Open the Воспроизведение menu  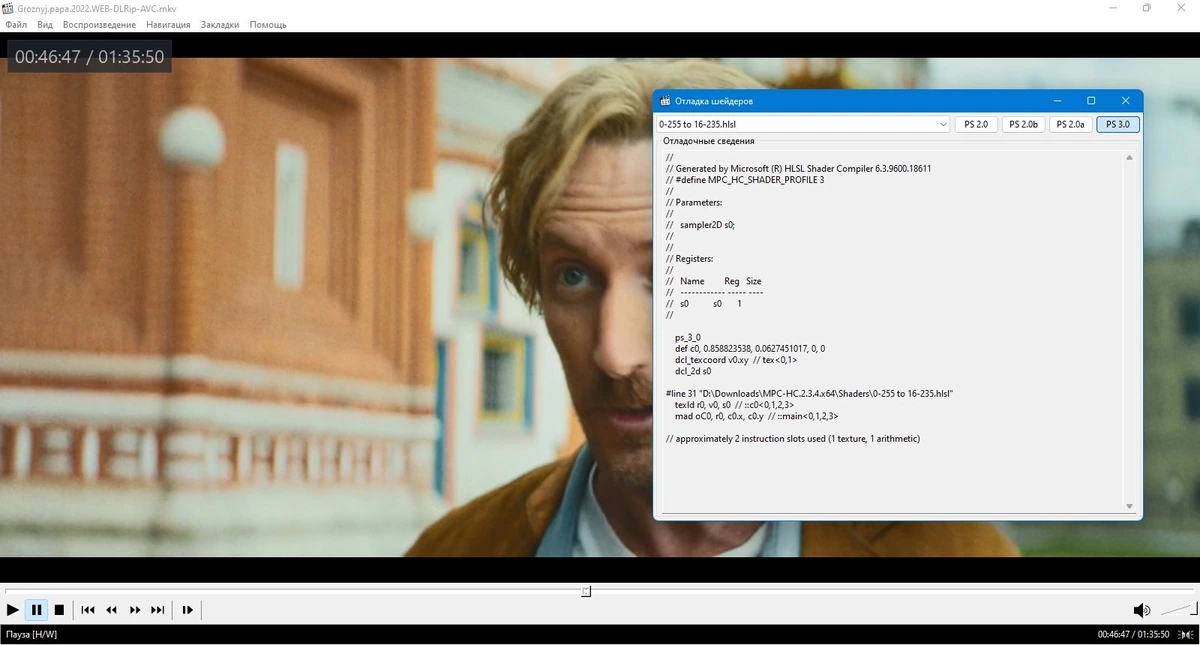click(x=100, y=24)
